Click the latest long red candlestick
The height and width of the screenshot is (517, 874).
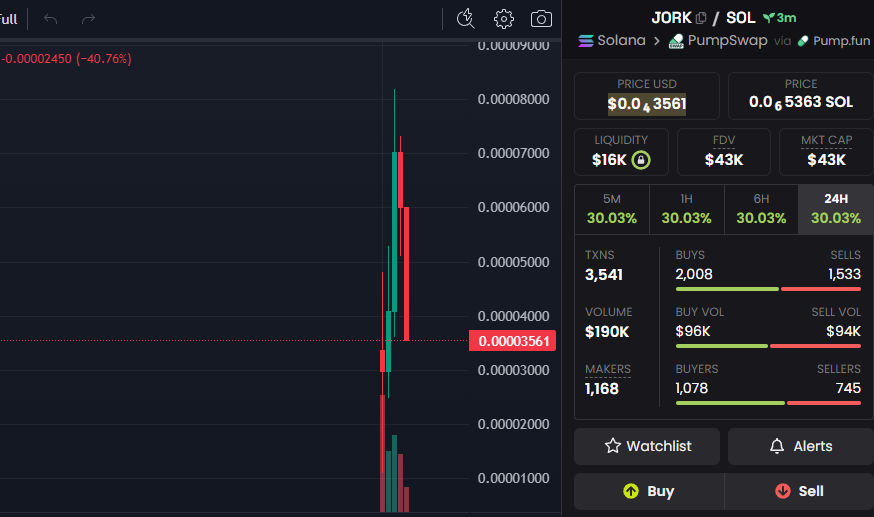pos(406,274)
